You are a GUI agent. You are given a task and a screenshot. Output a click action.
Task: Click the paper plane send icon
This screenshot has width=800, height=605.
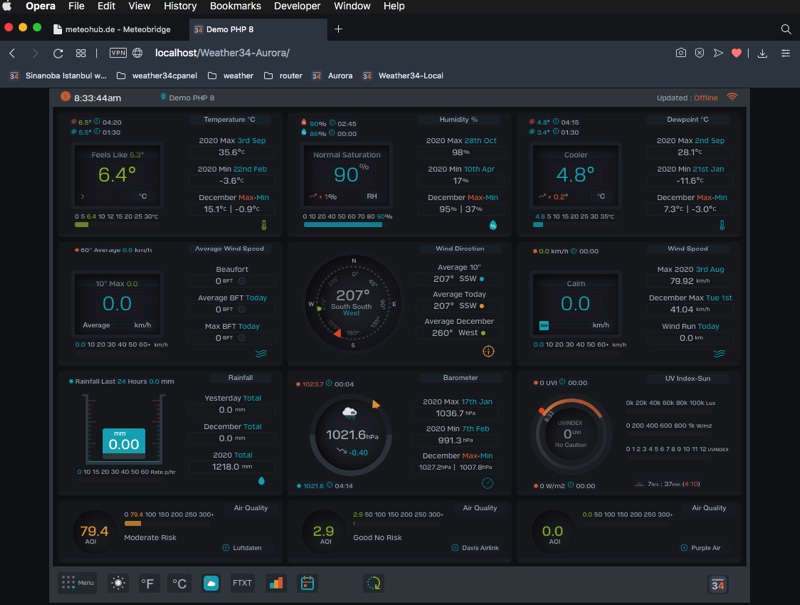[718, 53]
